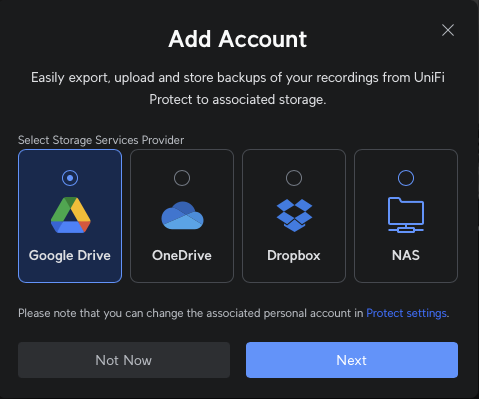Image resolution: width=479 pixels, height=399 pixels.
Task: Select the NAS radio button
Action: pos(406,178)
